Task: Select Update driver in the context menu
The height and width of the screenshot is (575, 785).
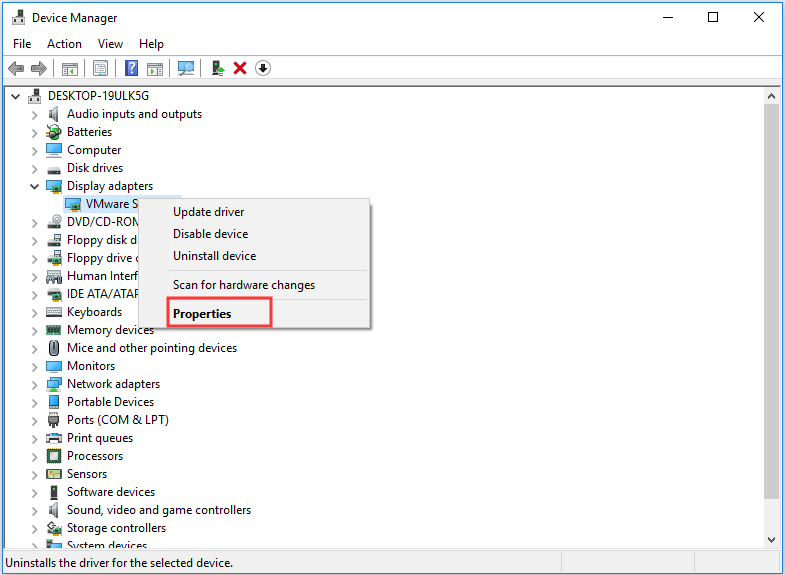Action: (208, 212)
